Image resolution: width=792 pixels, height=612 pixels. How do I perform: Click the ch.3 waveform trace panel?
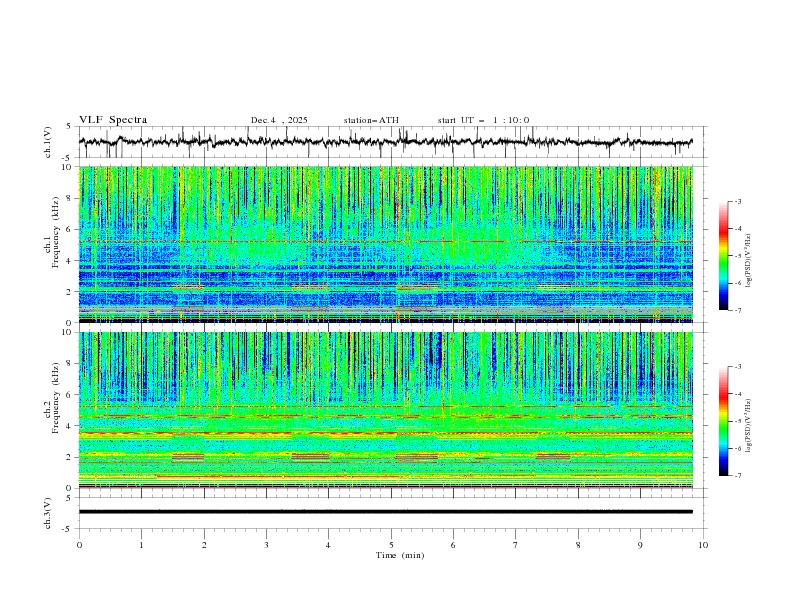click(x=392, y=513)
